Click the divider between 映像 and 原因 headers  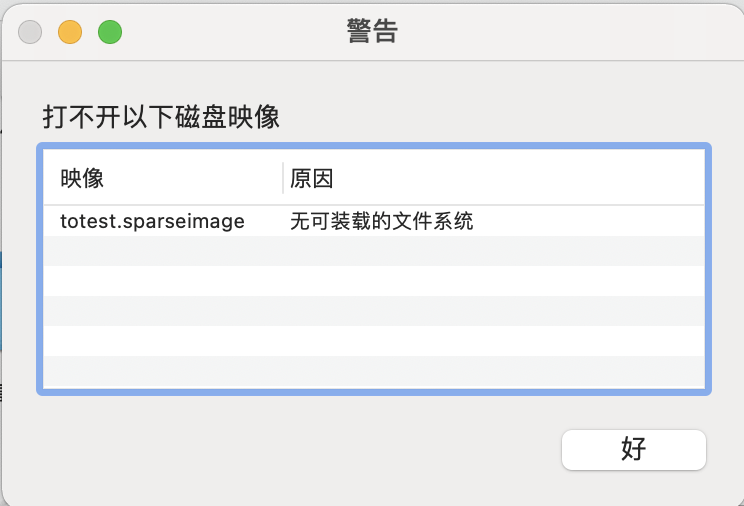point(283,178)
